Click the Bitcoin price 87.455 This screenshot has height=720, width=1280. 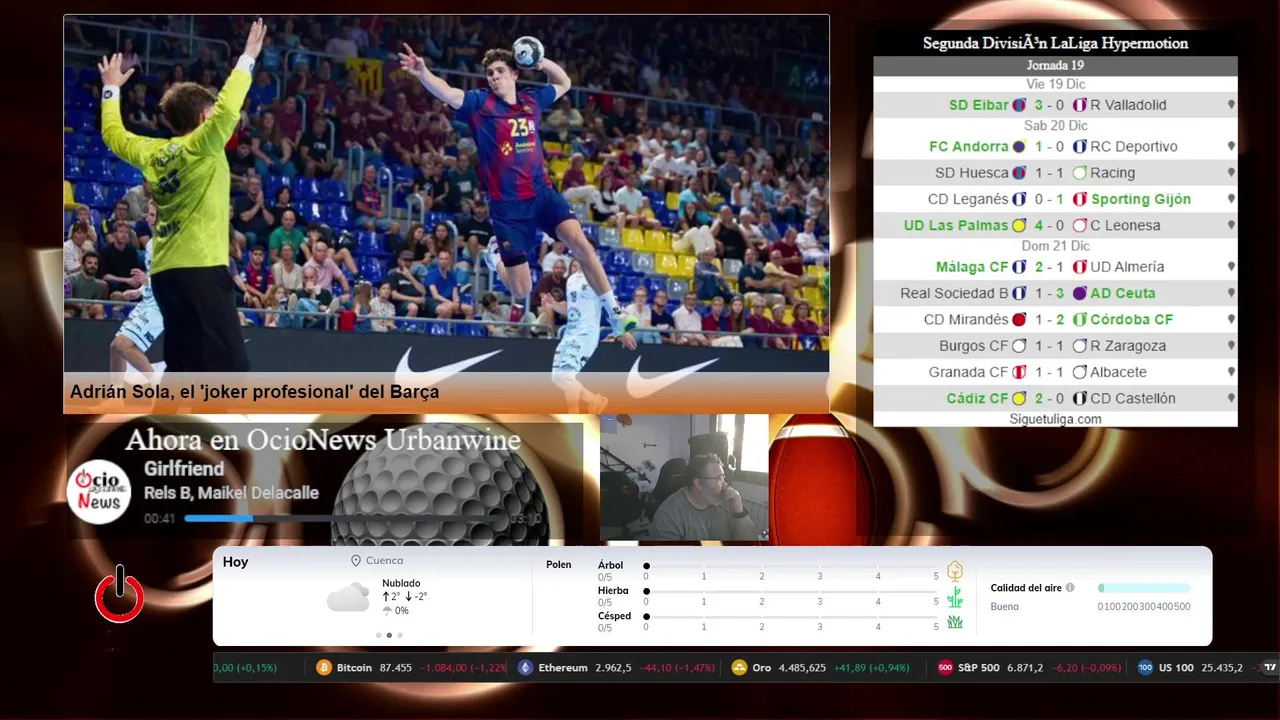396,667
